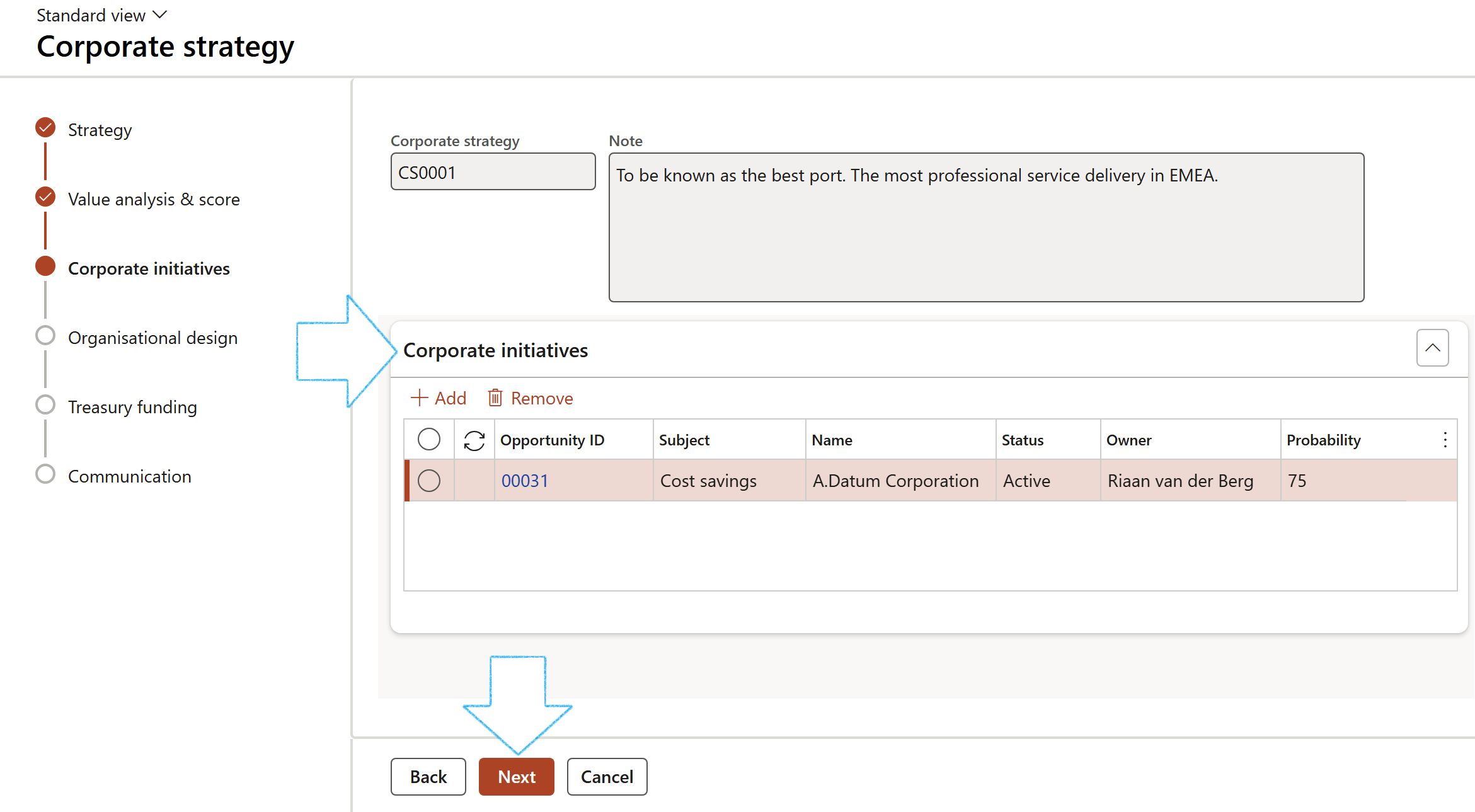Toggle the select-all rows radio button
The height and width of the screenshot is (812, 1475).
tap(429, 440)
